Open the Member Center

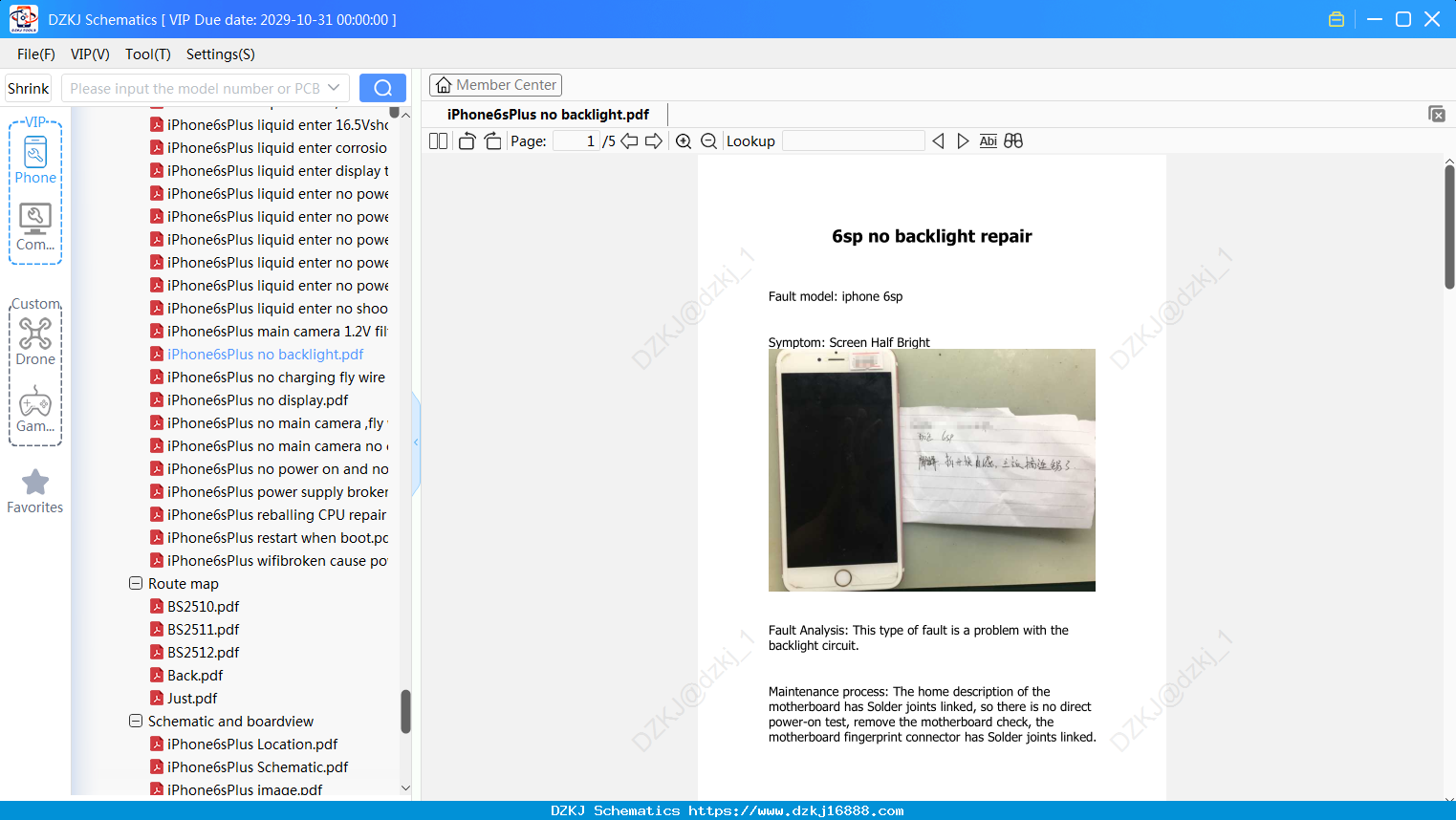495,85
